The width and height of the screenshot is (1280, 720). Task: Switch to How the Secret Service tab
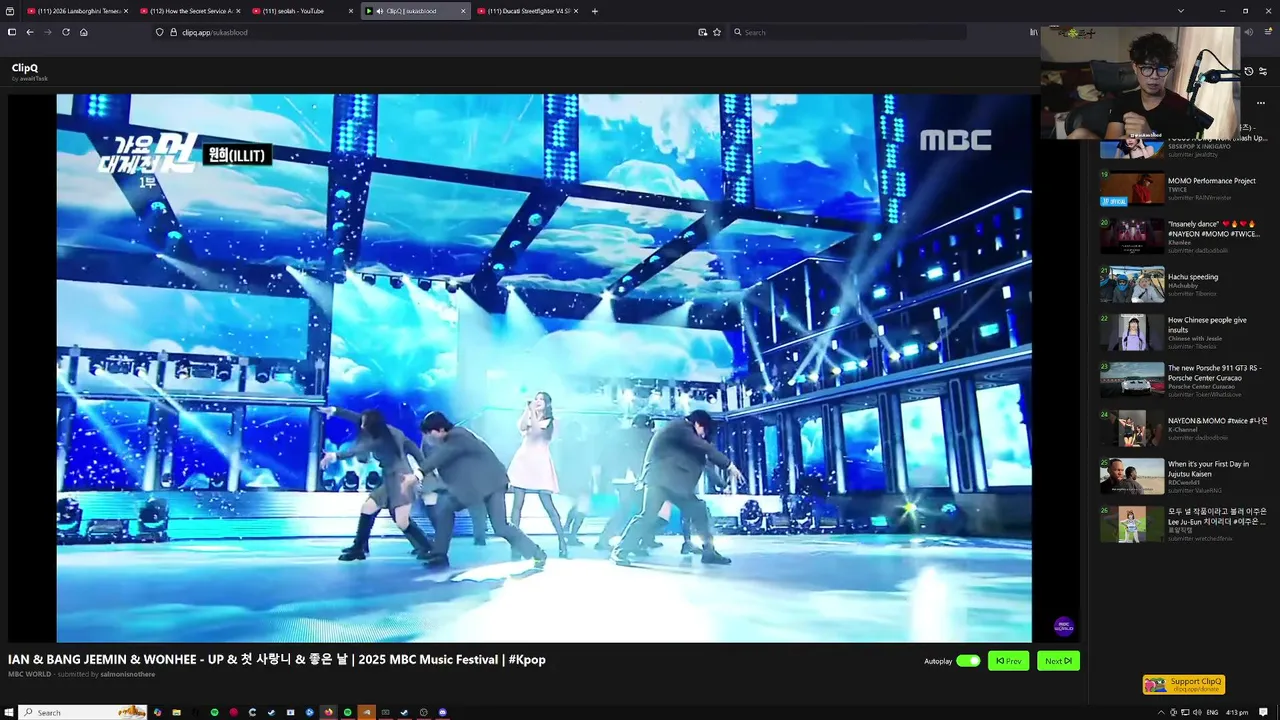pyautogui.click(x=190, y=11)
